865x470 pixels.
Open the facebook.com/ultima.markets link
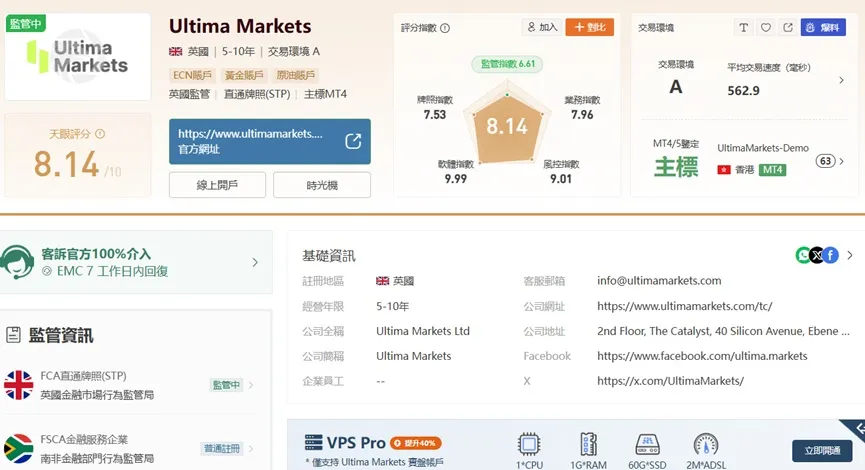(x=702, y=356)
